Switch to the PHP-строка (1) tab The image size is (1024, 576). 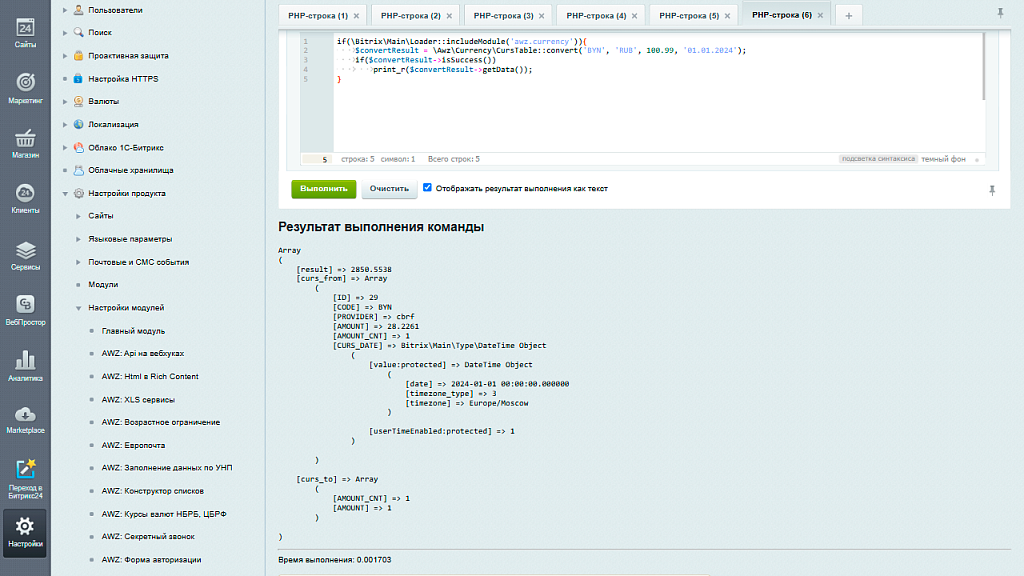(318, 16)
